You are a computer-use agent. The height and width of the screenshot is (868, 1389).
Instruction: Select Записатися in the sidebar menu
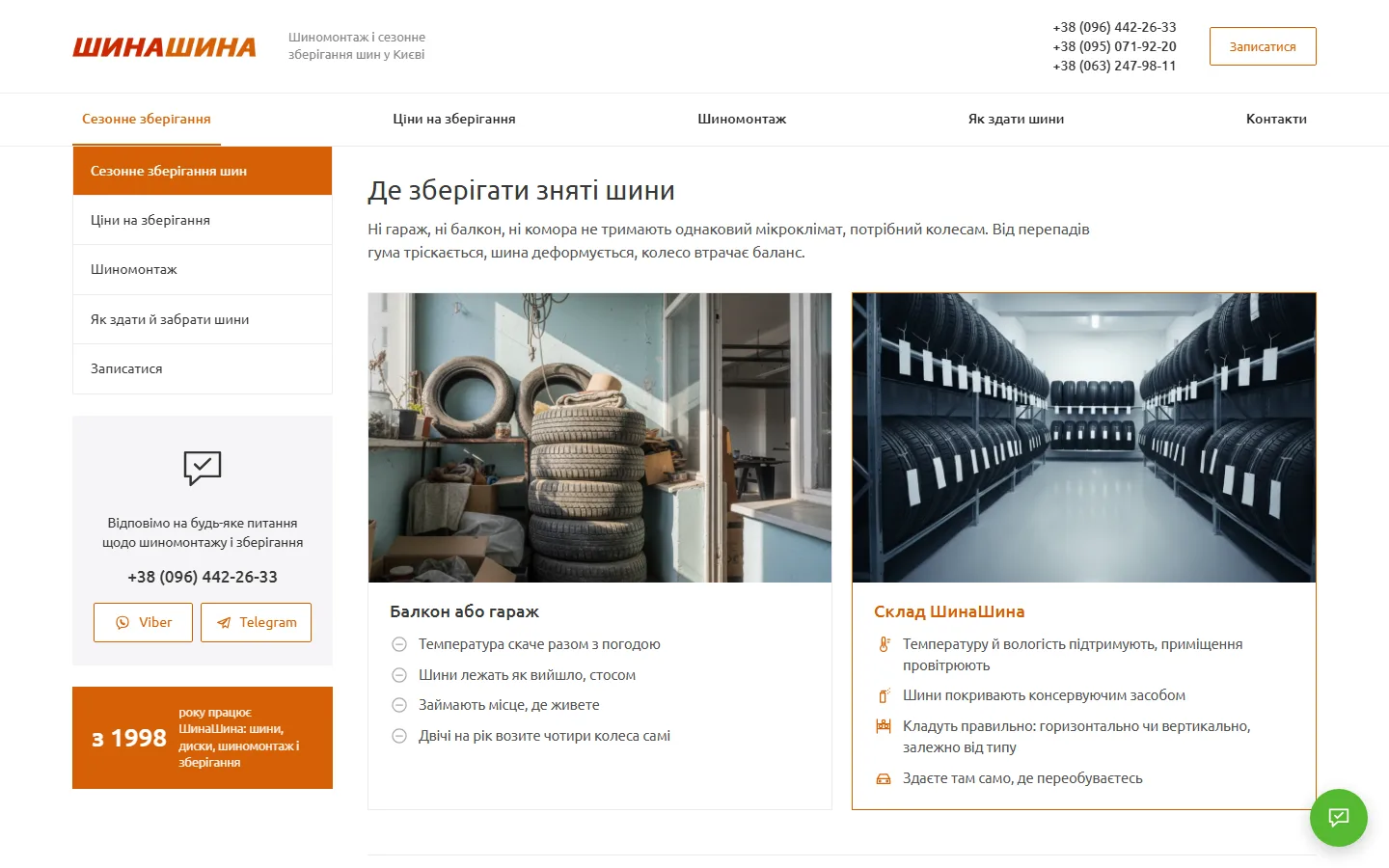point(203,368)
